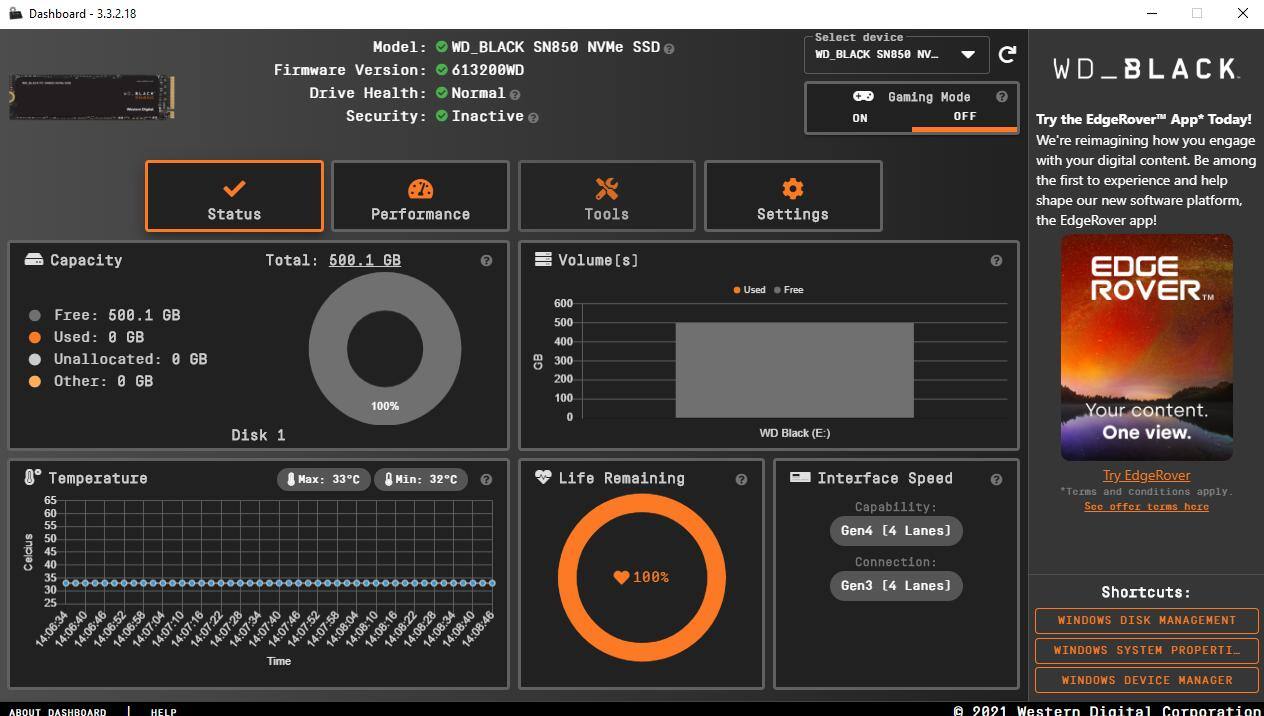Viewport: 1264px width, 716px height.
Task: Click help icon beside Security Inactive
Action: 533,118
